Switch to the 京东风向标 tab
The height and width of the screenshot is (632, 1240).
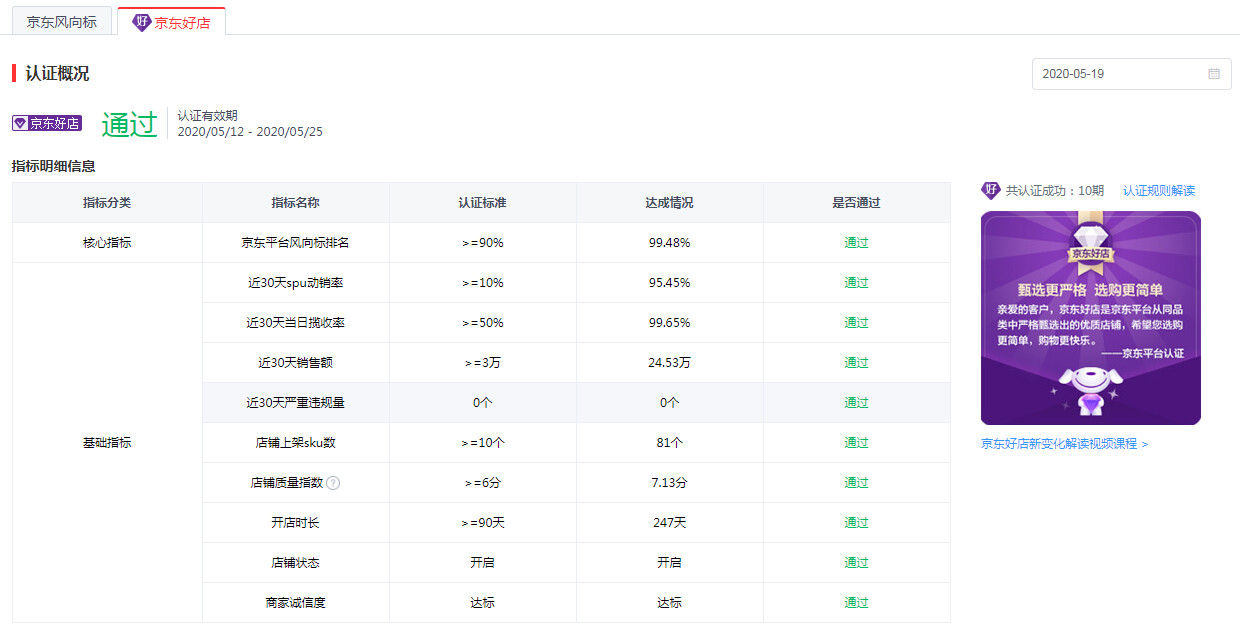pyautogui.click(x=62, y=21)
